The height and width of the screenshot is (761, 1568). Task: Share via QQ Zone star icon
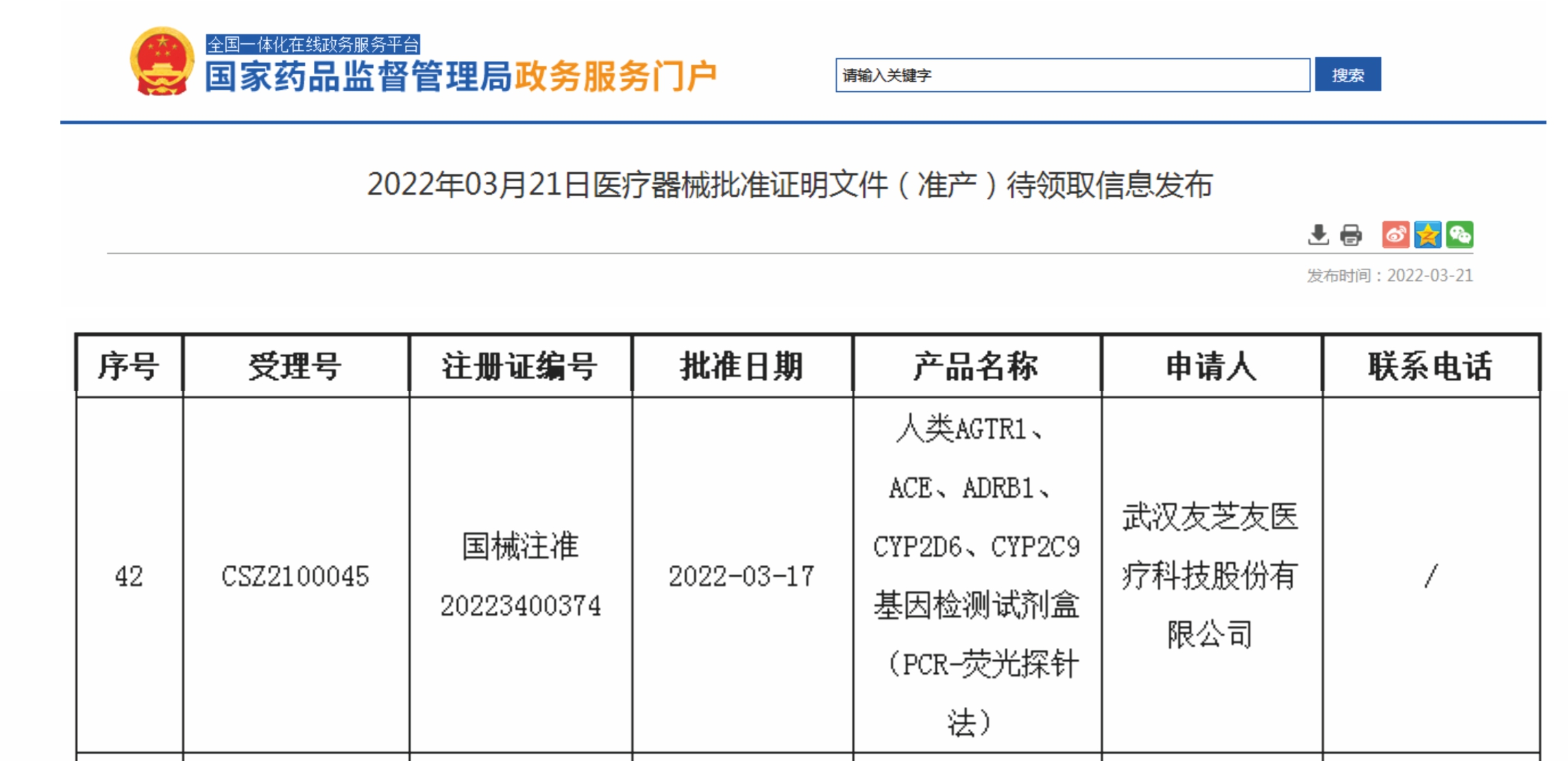[1428, 234]
